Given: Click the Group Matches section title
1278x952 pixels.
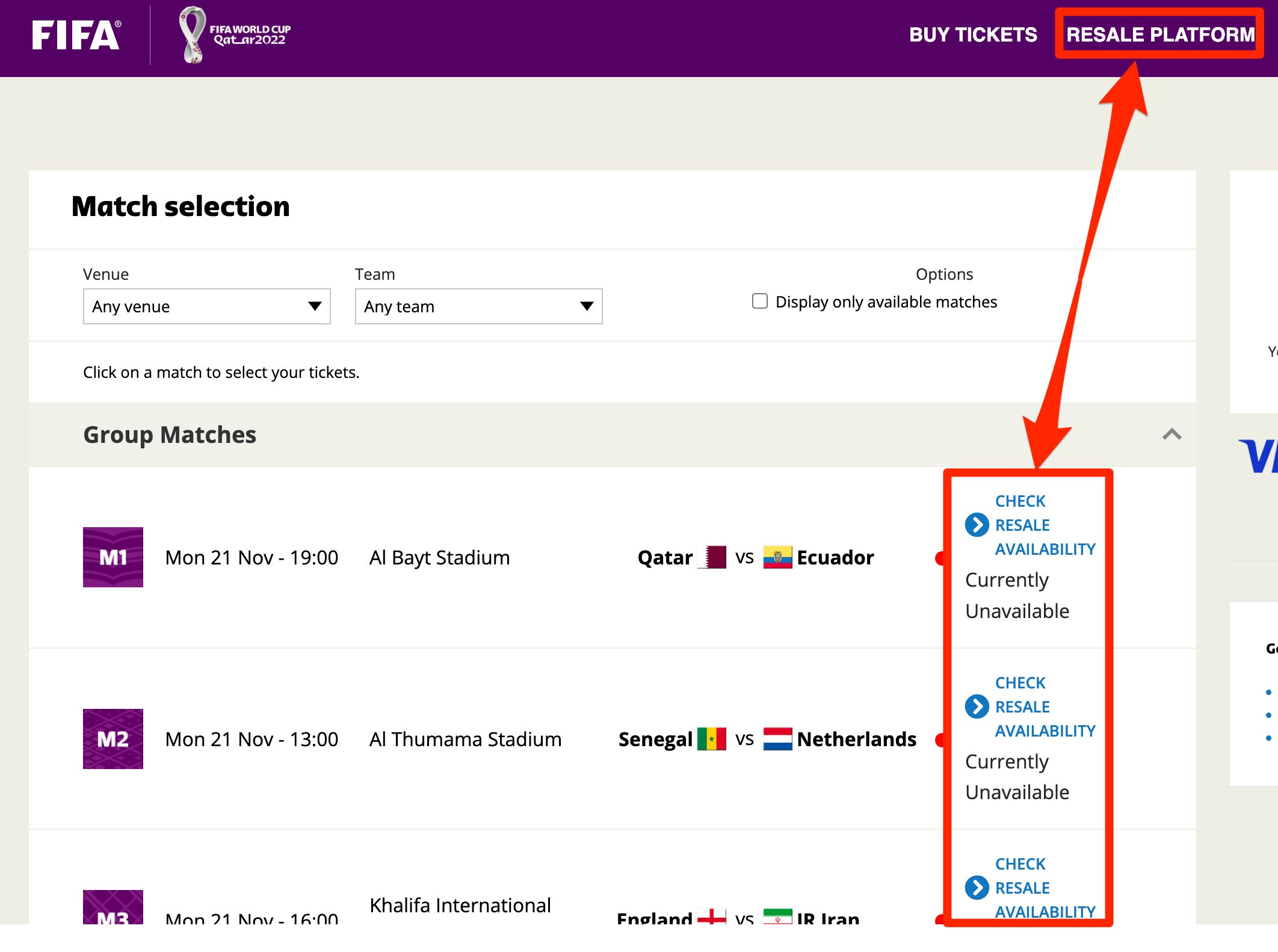Looking at the screenshot, I should pyautogui.click(x=170, y=434).
